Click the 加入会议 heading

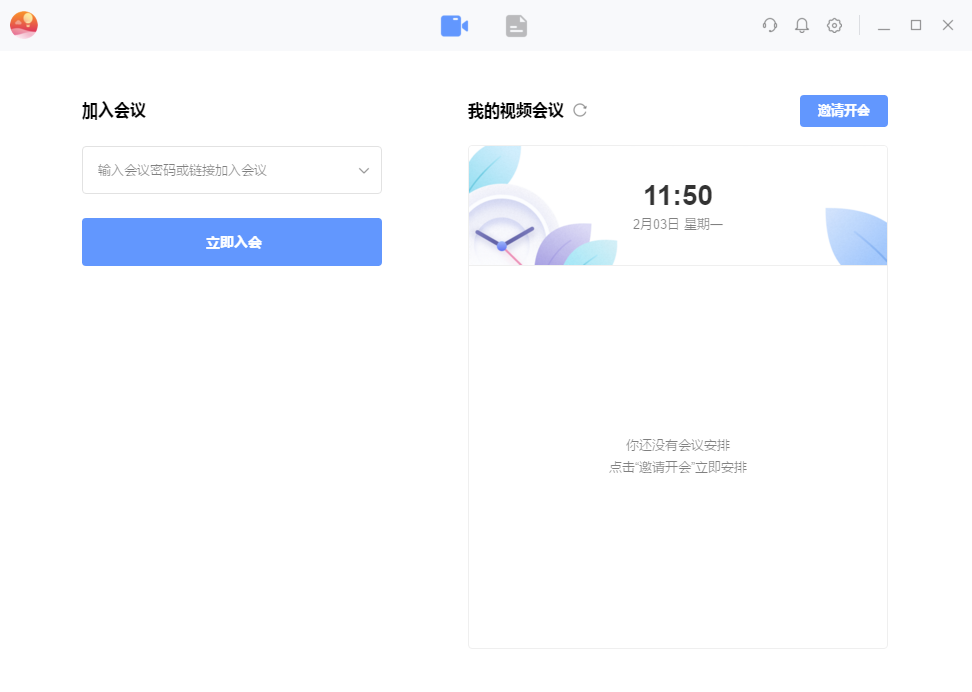[x=114, y=110]
